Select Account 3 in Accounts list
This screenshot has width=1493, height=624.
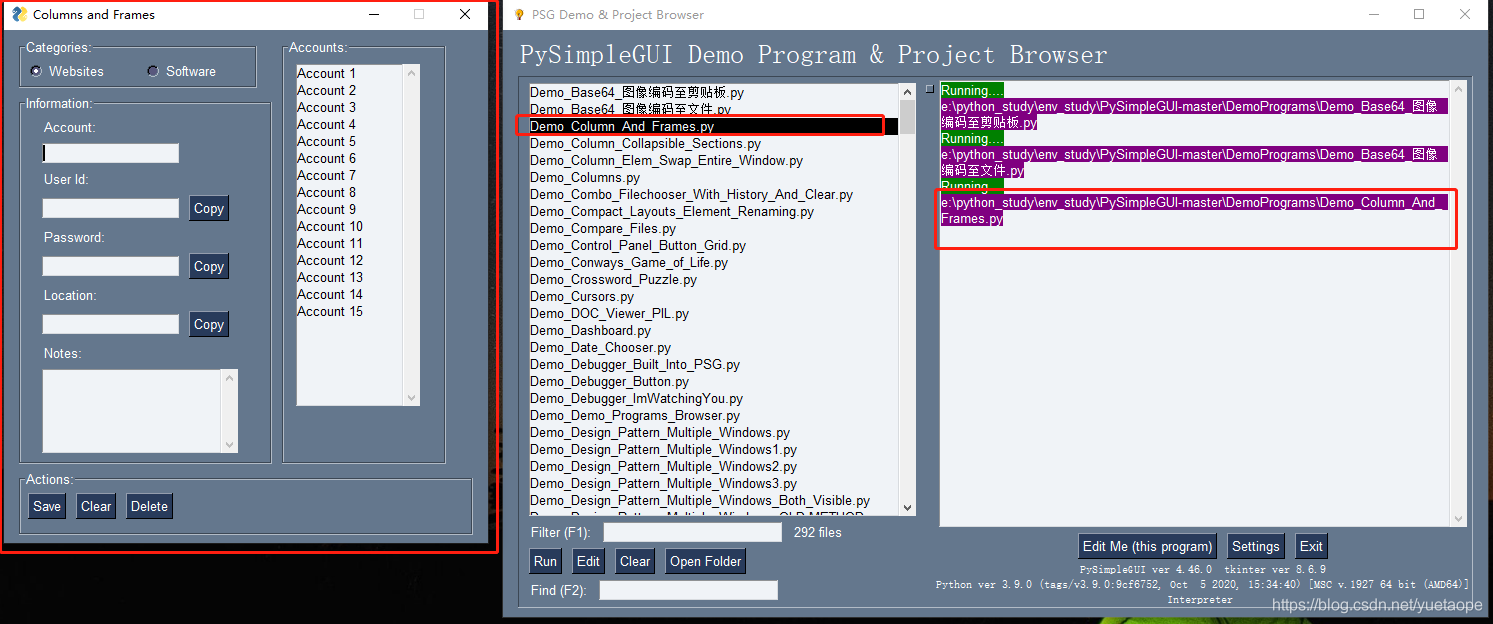coord(349,107)
